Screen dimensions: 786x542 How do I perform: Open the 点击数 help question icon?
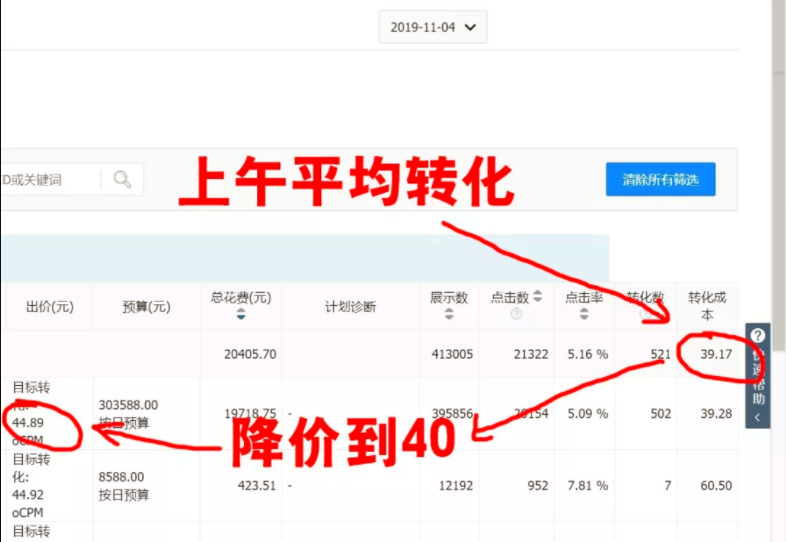[516, 314]
